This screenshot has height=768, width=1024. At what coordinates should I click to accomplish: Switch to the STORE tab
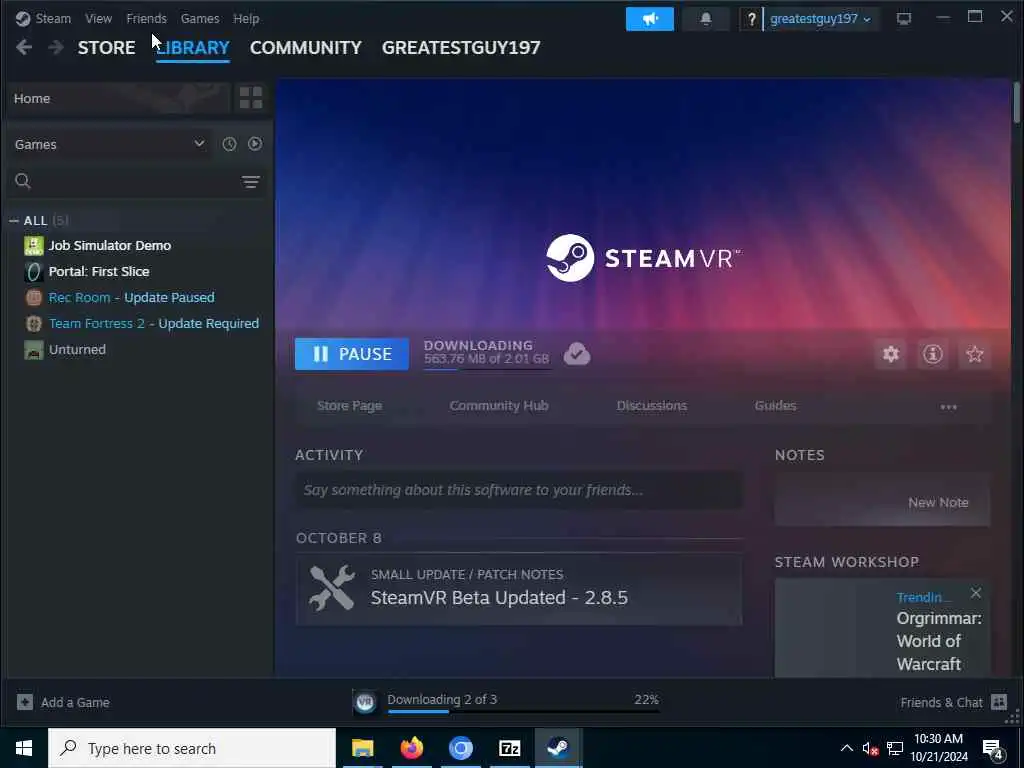tap(106, 48)
